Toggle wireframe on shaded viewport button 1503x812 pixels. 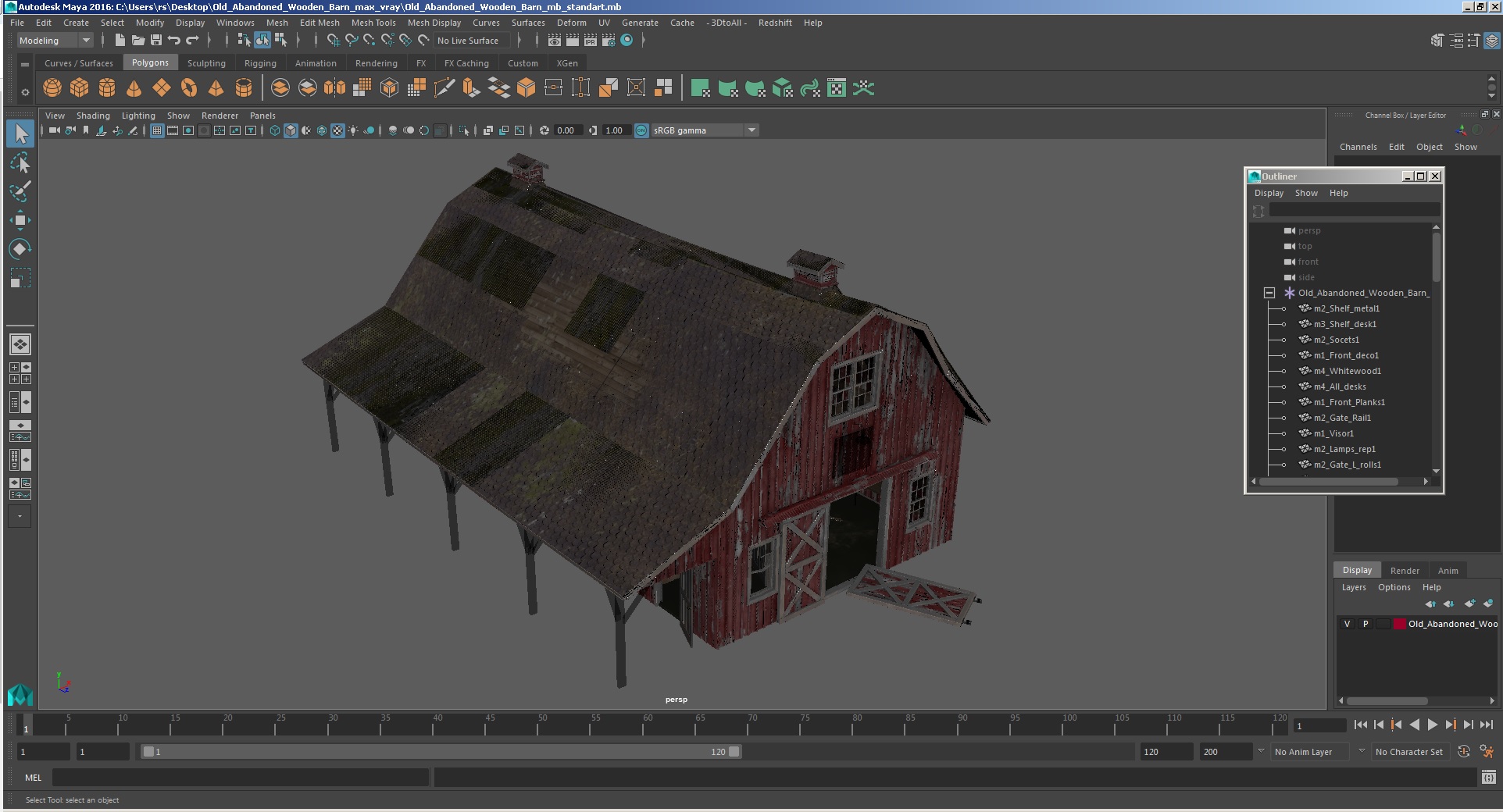click(322, 130)
